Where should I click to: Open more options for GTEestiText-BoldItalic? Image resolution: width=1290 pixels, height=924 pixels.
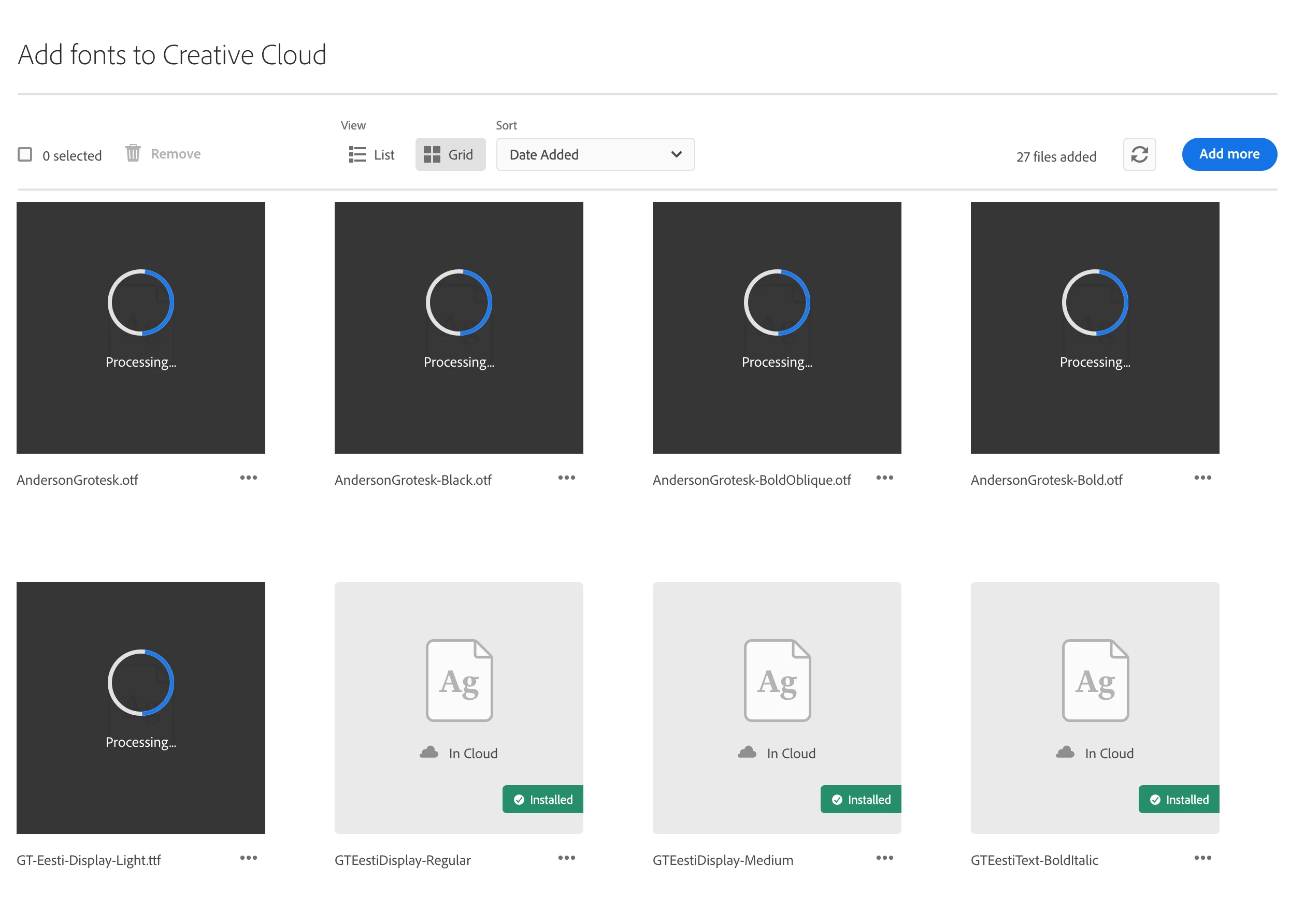[1202, 858]
